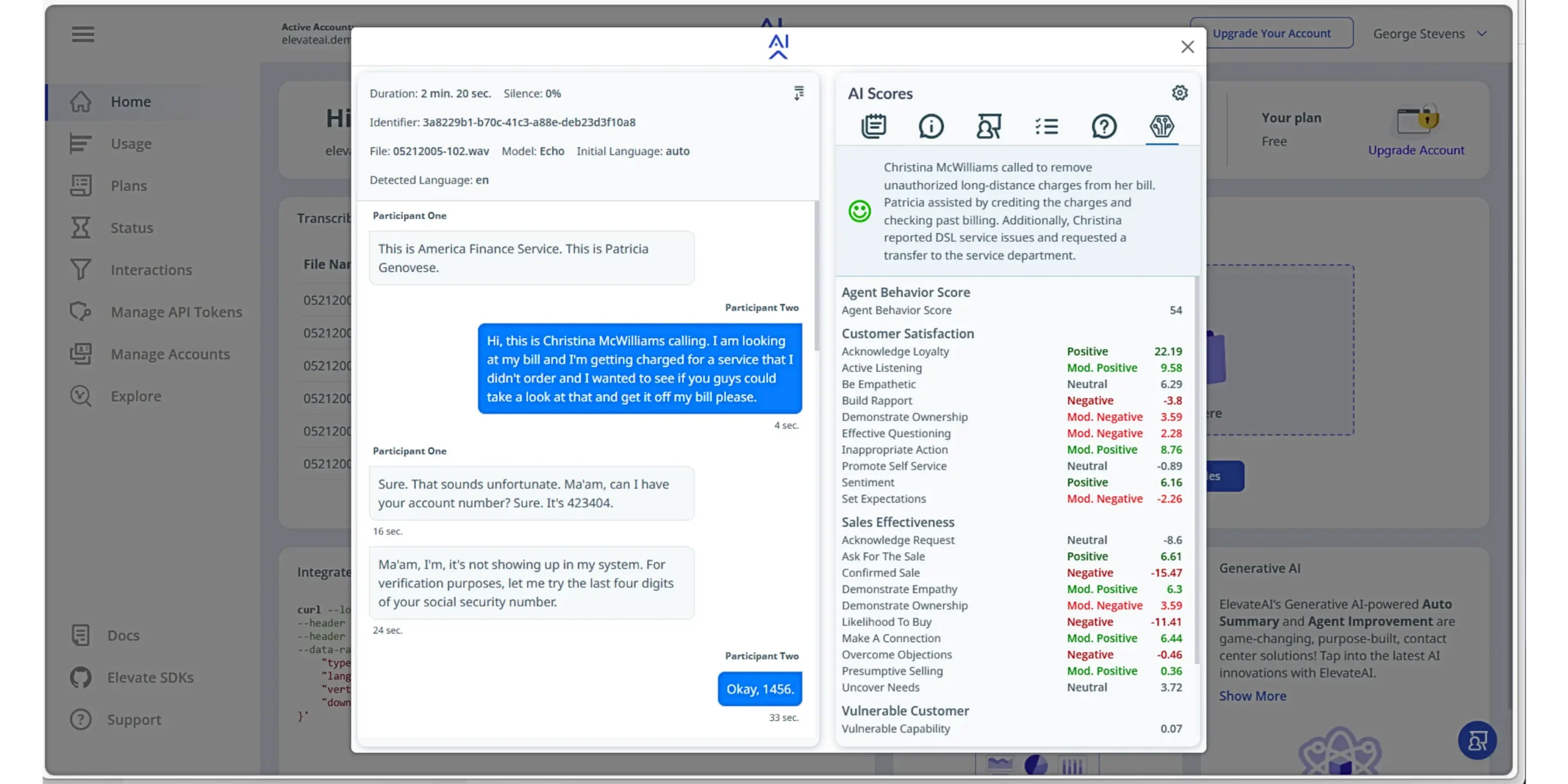Screen dimensions: 1568x784
Task: Click the Status hourglass icon
Action: (80, 228)
